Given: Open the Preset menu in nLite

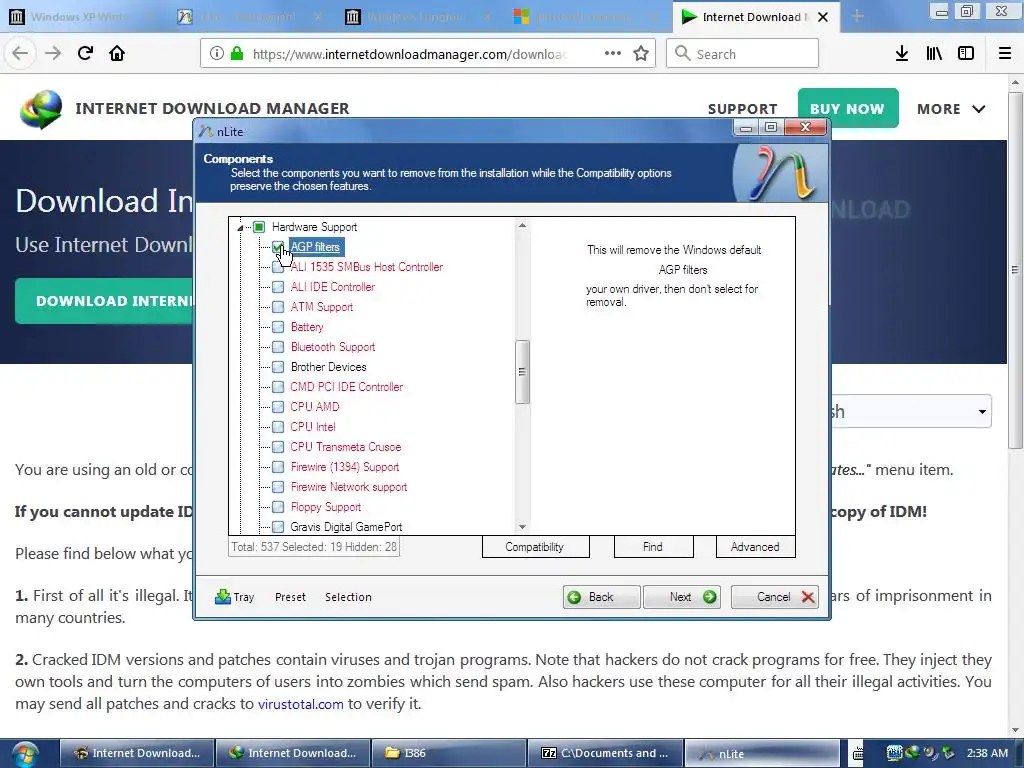Looking at the screenshot, I should click(290, 597).
